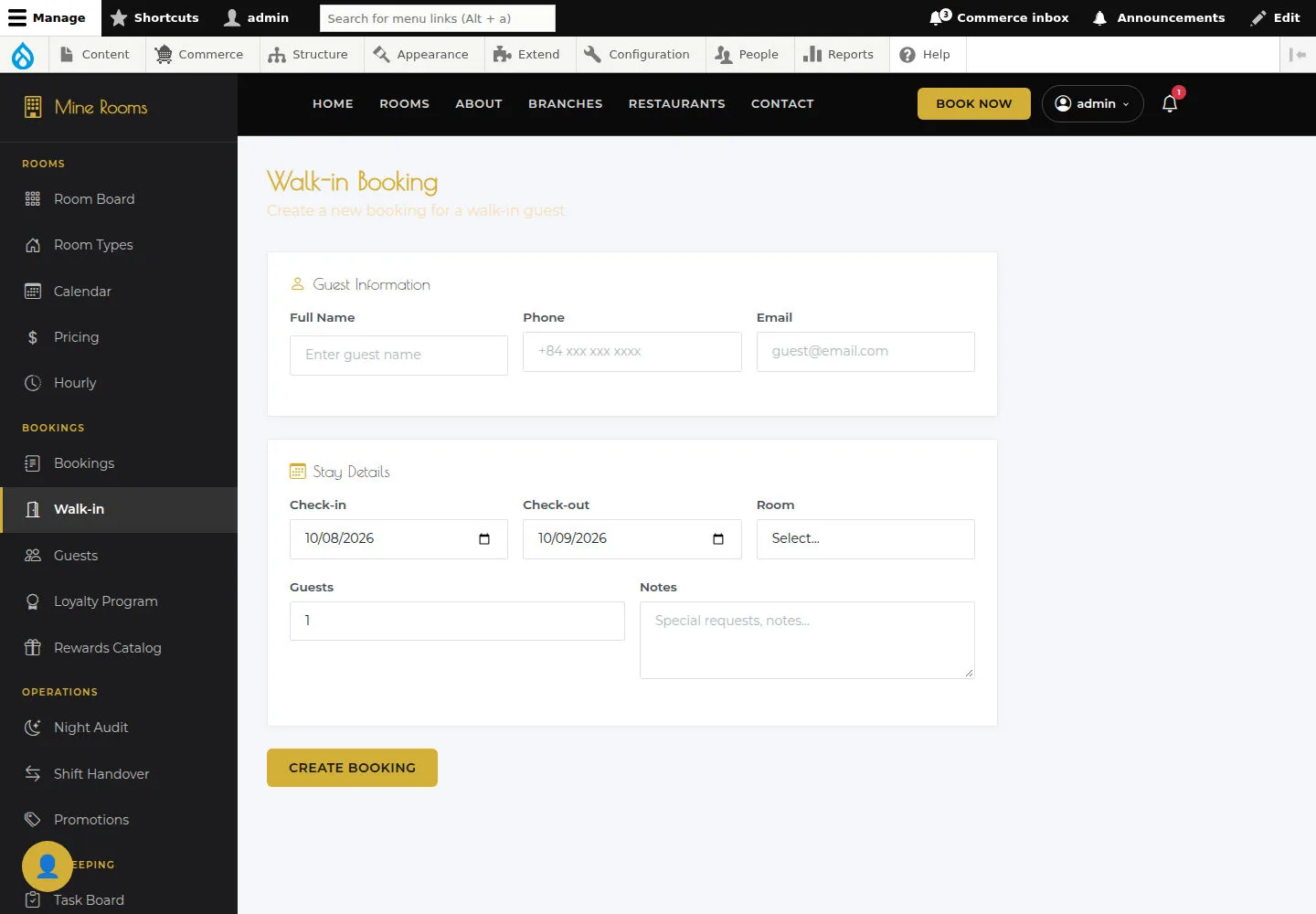Open the Announcements link
Viewport: 1316px width, 914px height.
point(1159,18)
